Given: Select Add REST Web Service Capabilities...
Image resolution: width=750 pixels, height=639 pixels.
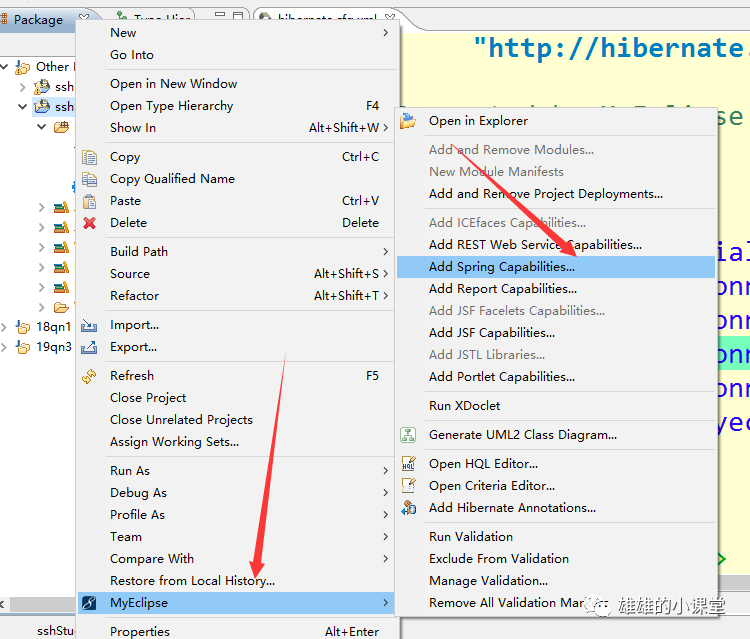Looking at the screenshot, I should (x=556, y=245).
